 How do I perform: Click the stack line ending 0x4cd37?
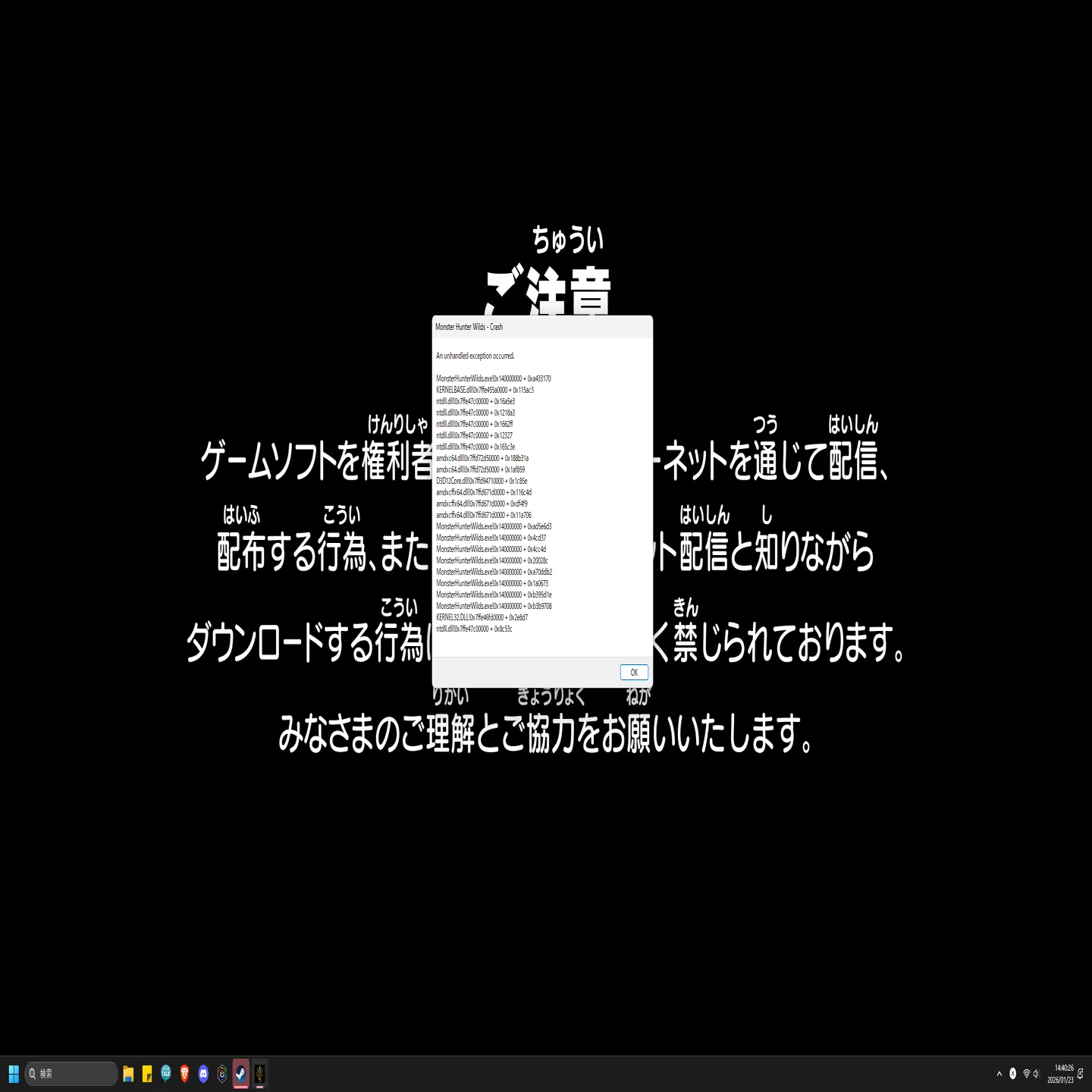point(491,538)
